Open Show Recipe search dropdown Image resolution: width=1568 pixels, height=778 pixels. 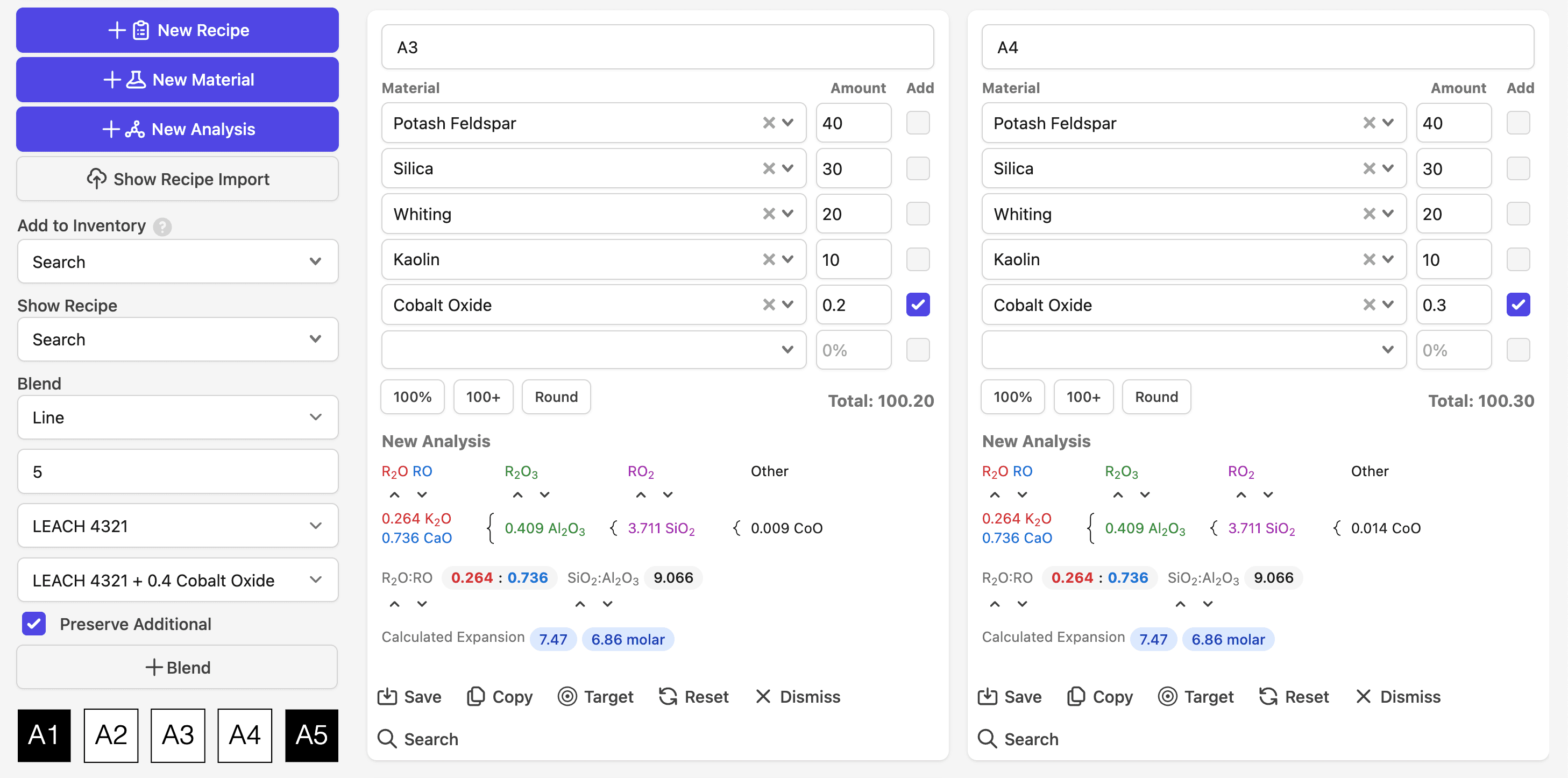tap(177, 340)
